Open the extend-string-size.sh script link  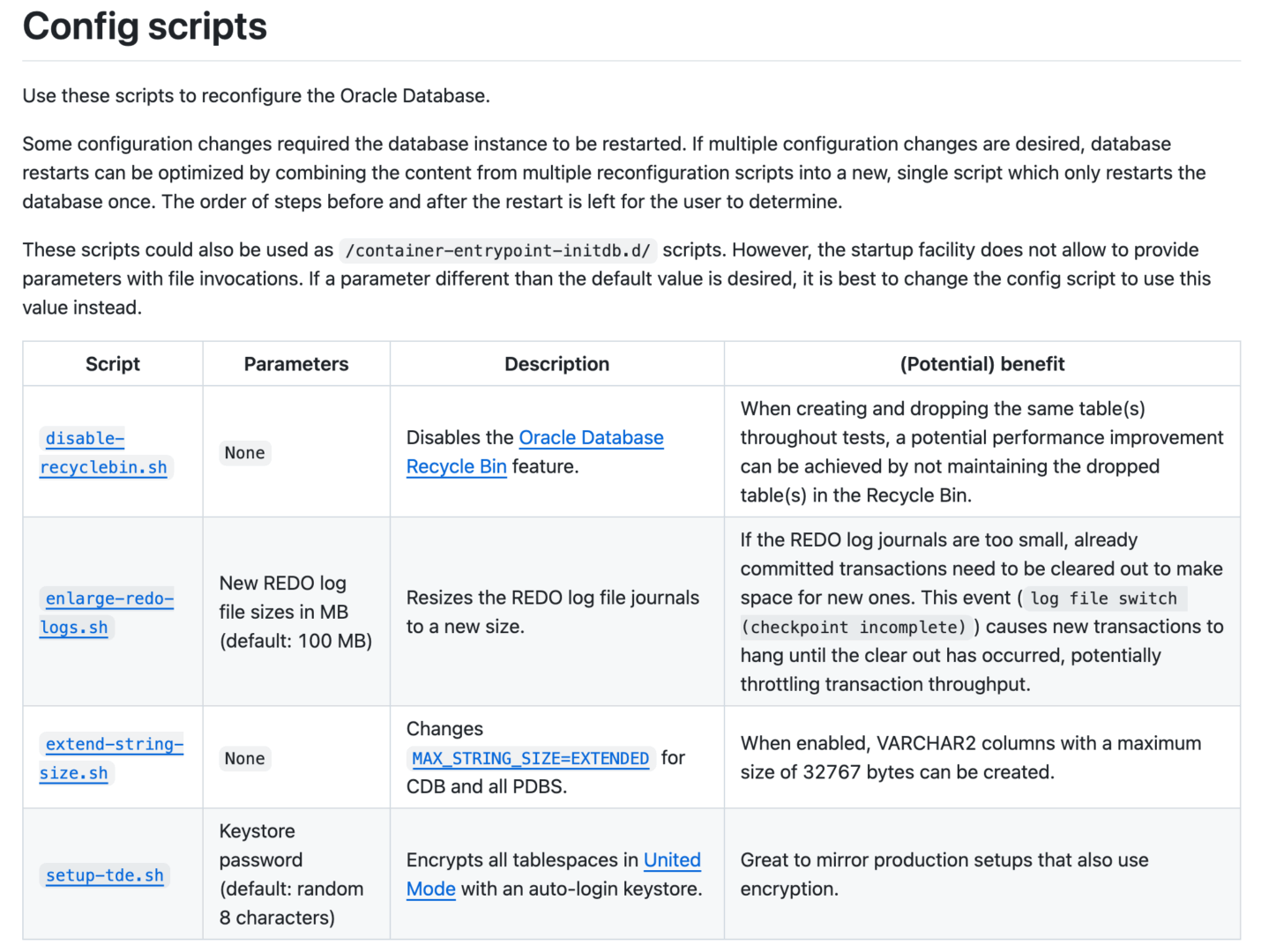point(114,745)
